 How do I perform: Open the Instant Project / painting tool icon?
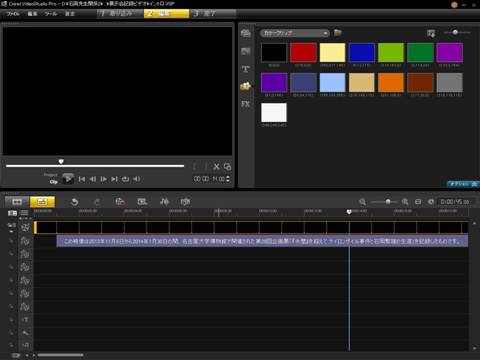tap(142, 201)
